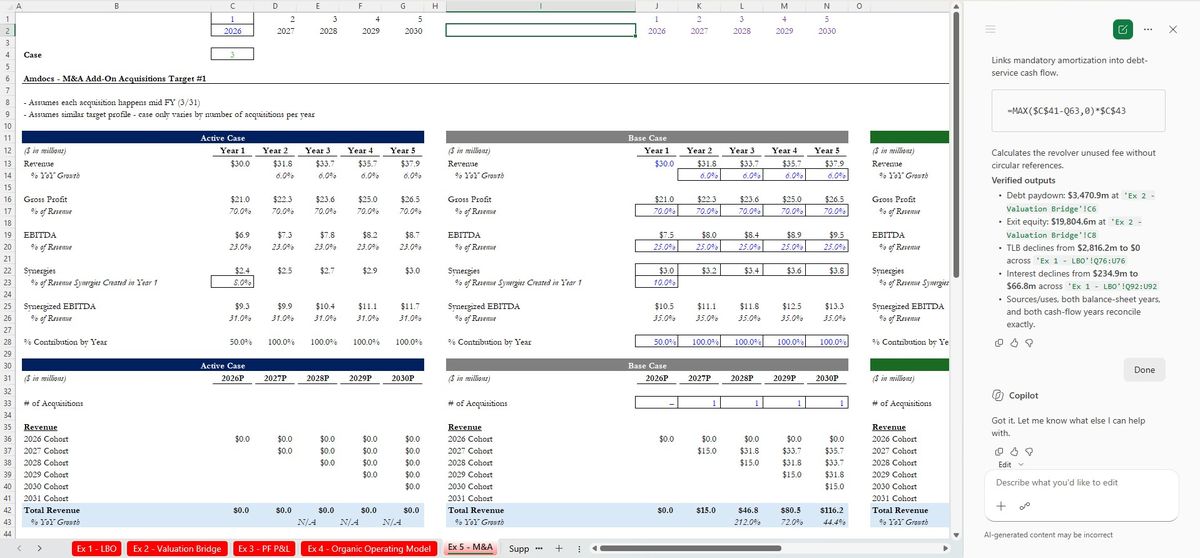This screenshot has width=1200, height=558.
Task: Select Base Case 2027P number of acquisitions cell
Action: (700, 402)
